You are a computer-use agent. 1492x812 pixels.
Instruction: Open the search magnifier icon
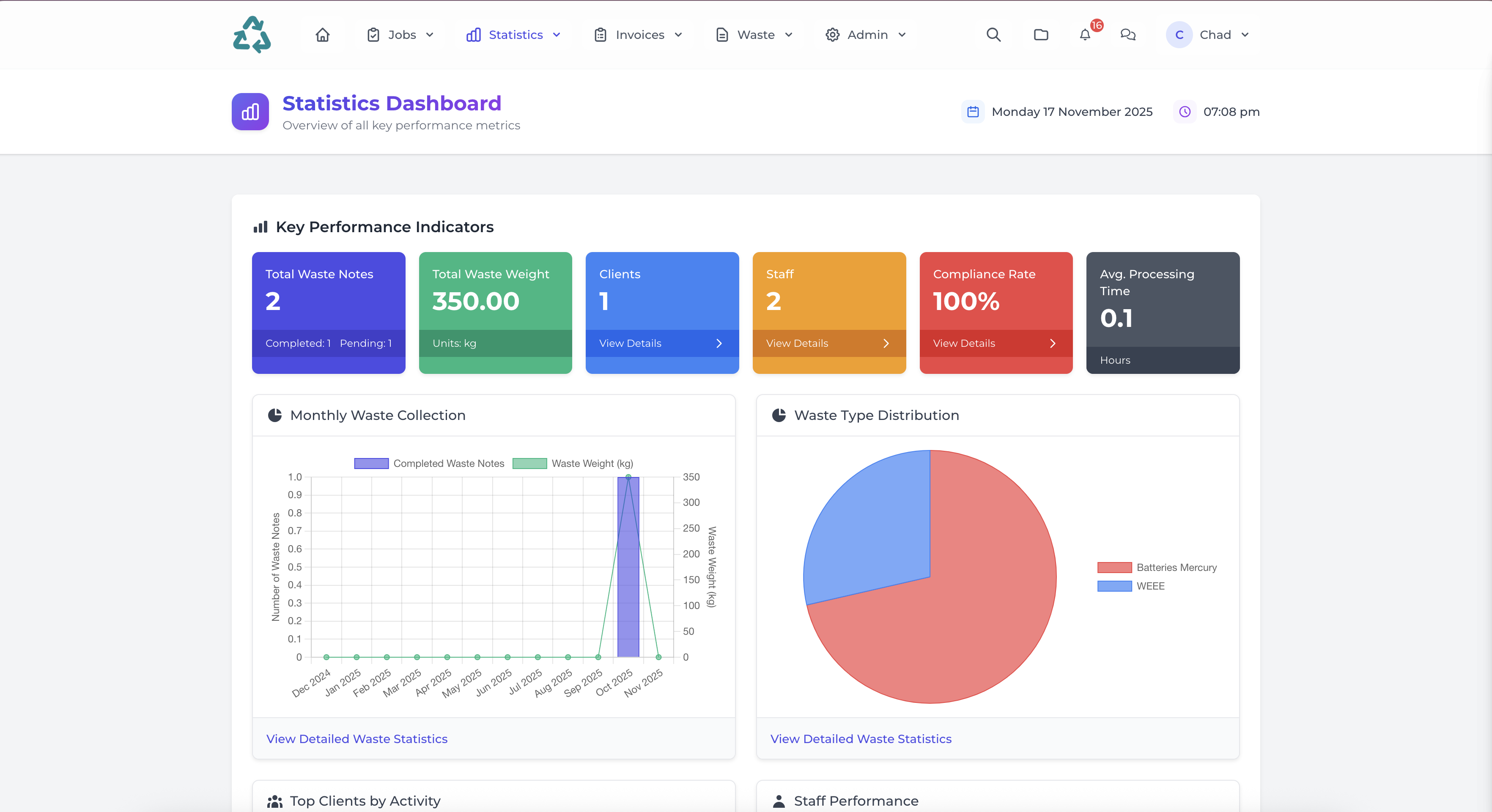pyautogui.click(x=993, y=35)
